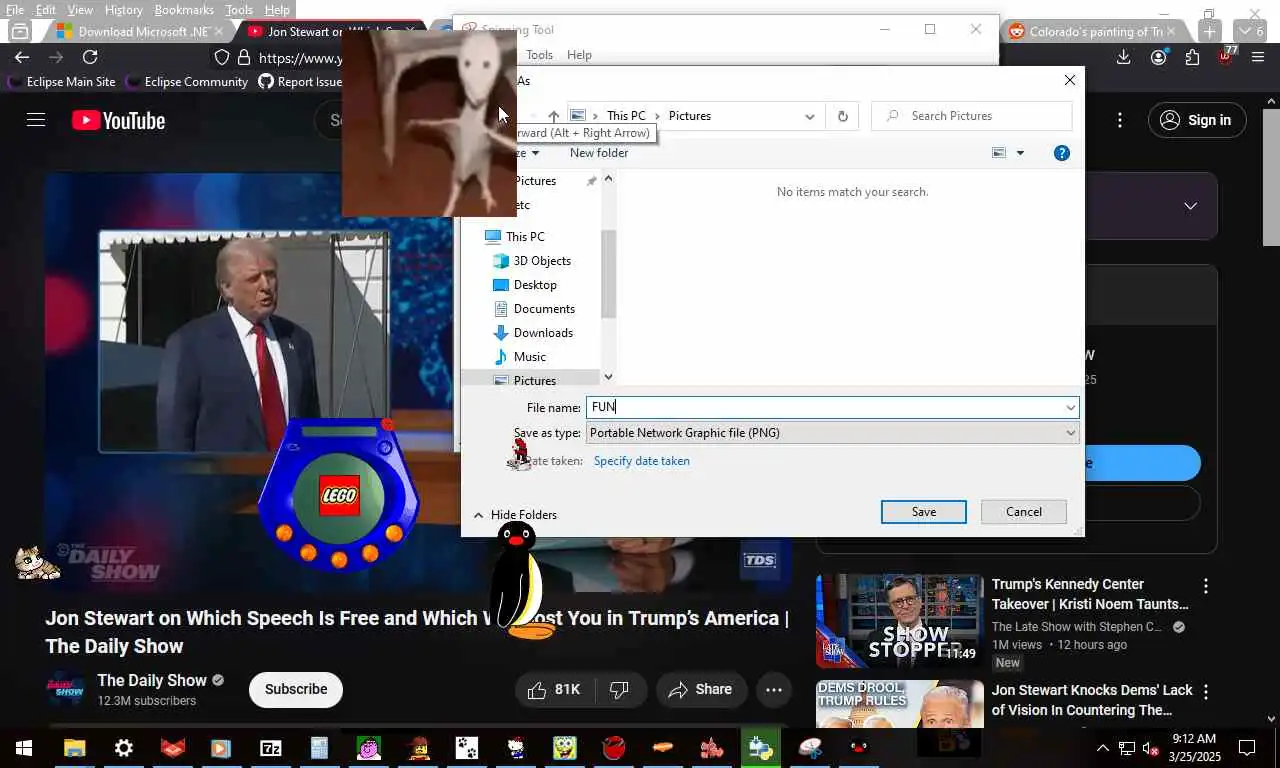The height and width of the screenshot is (768, 1280).
Task: Open the Firefox File menu
Action: (15, 10)
